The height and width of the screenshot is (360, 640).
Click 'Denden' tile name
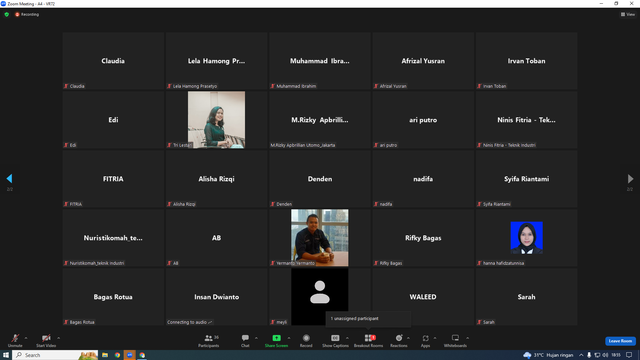point(320,179)
